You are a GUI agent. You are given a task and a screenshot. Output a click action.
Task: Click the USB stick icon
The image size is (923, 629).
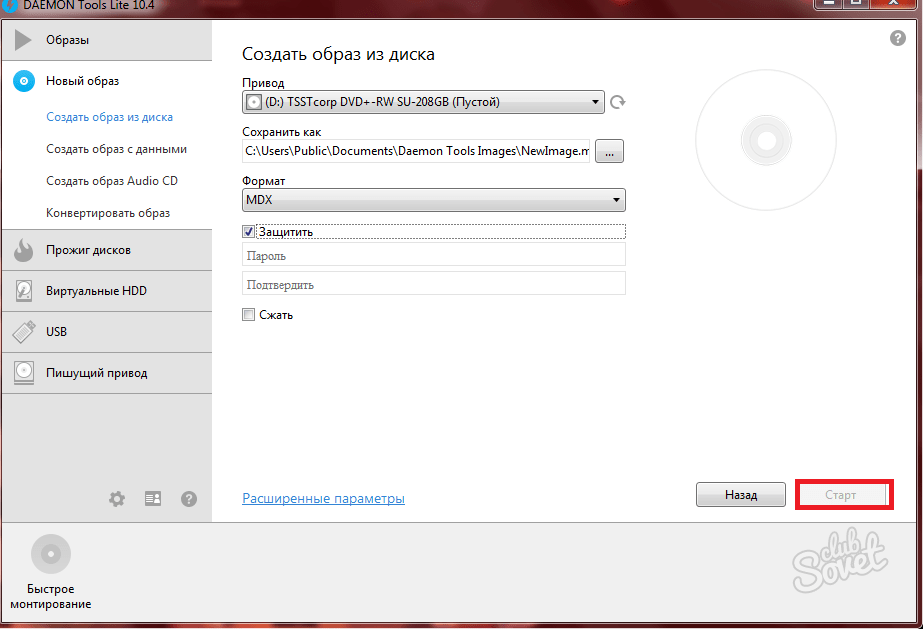pyautogui.click(x=24, y=332)
